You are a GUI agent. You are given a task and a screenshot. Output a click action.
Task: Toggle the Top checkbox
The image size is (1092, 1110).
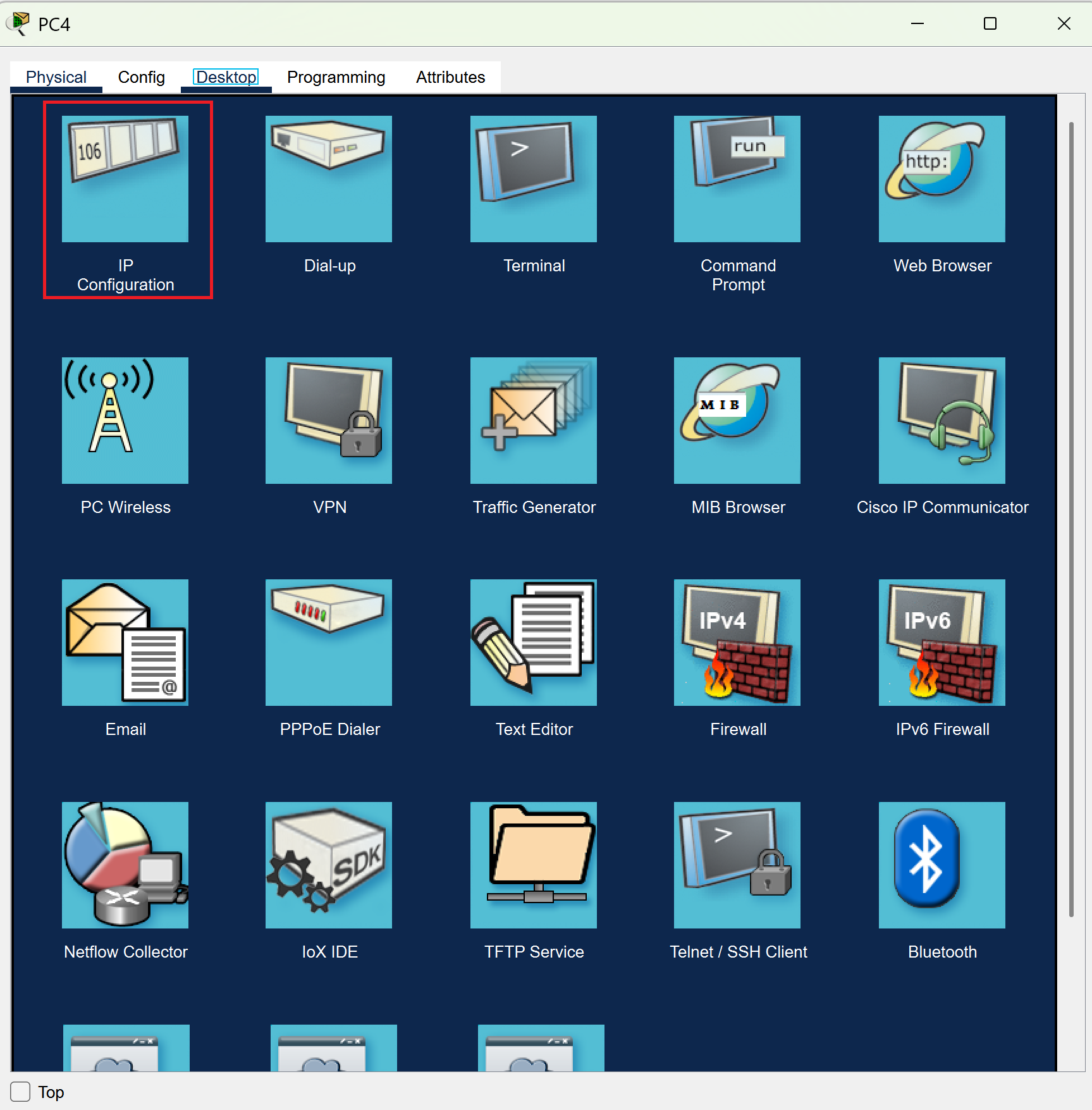[x=20, y=1092]
